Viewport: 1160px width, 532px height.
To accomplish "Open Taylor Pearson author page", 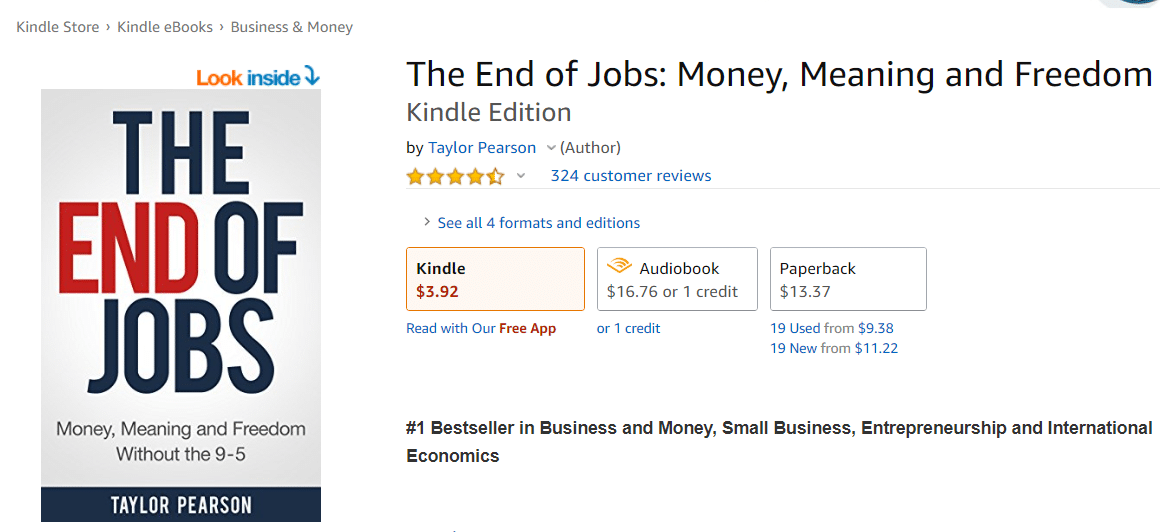I will click(x=482, y=148).
